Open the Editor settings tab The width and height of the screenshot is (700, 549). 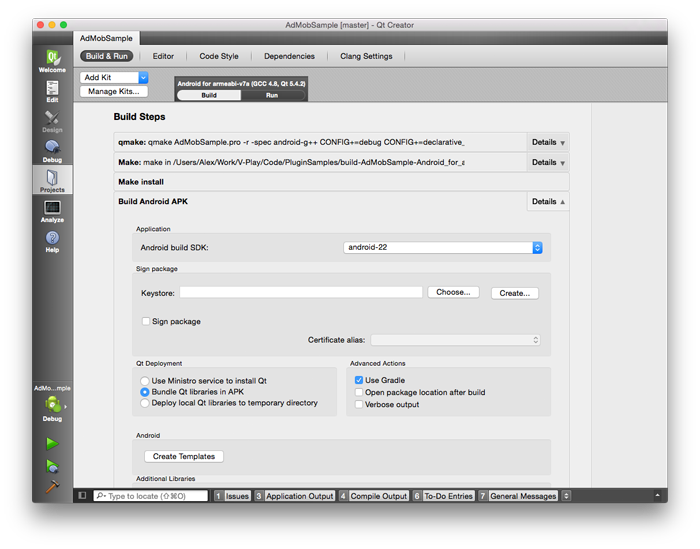click(163, 56)
